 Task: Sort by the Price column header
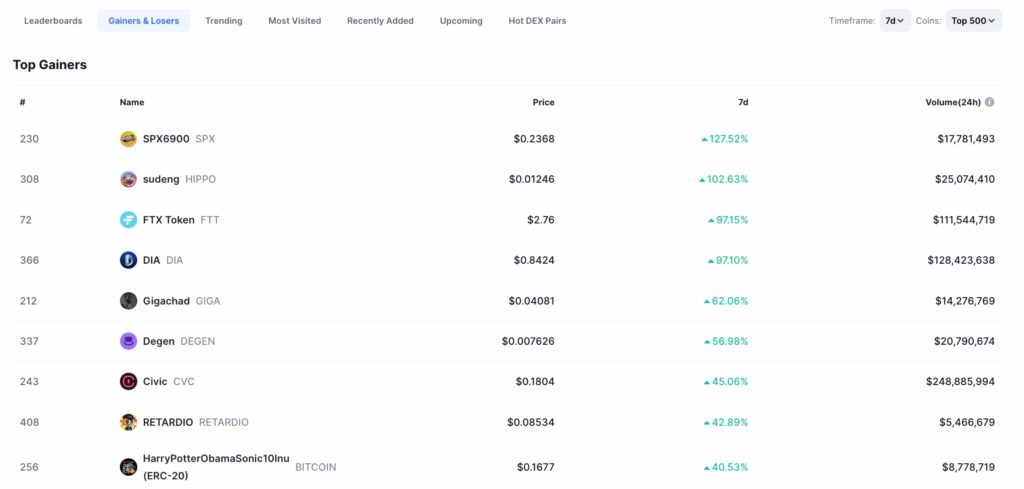(543, 103)
